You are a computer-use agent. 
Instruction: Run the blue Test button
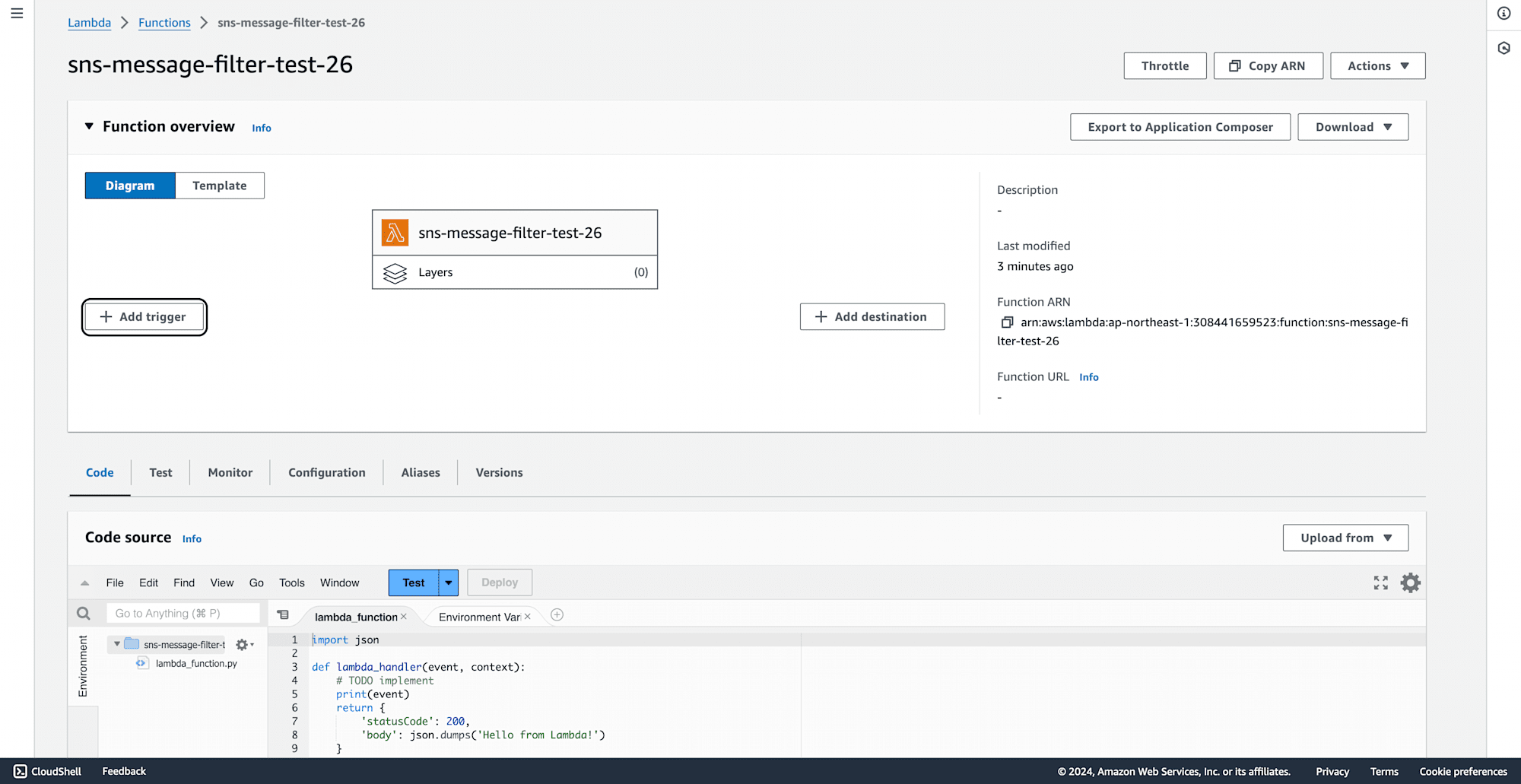(x=414, y=582)
